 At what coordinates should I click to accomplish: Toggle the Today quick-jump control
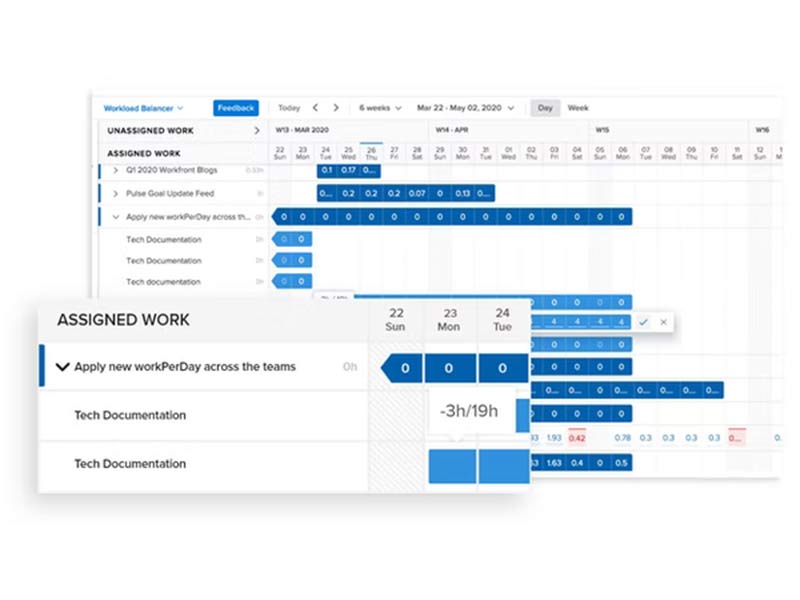288,107
